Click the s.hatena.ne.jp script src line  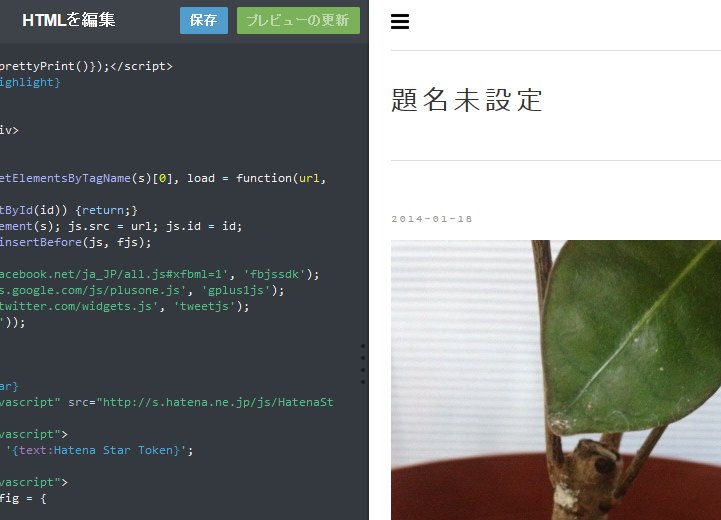click(x=166, y=402)
